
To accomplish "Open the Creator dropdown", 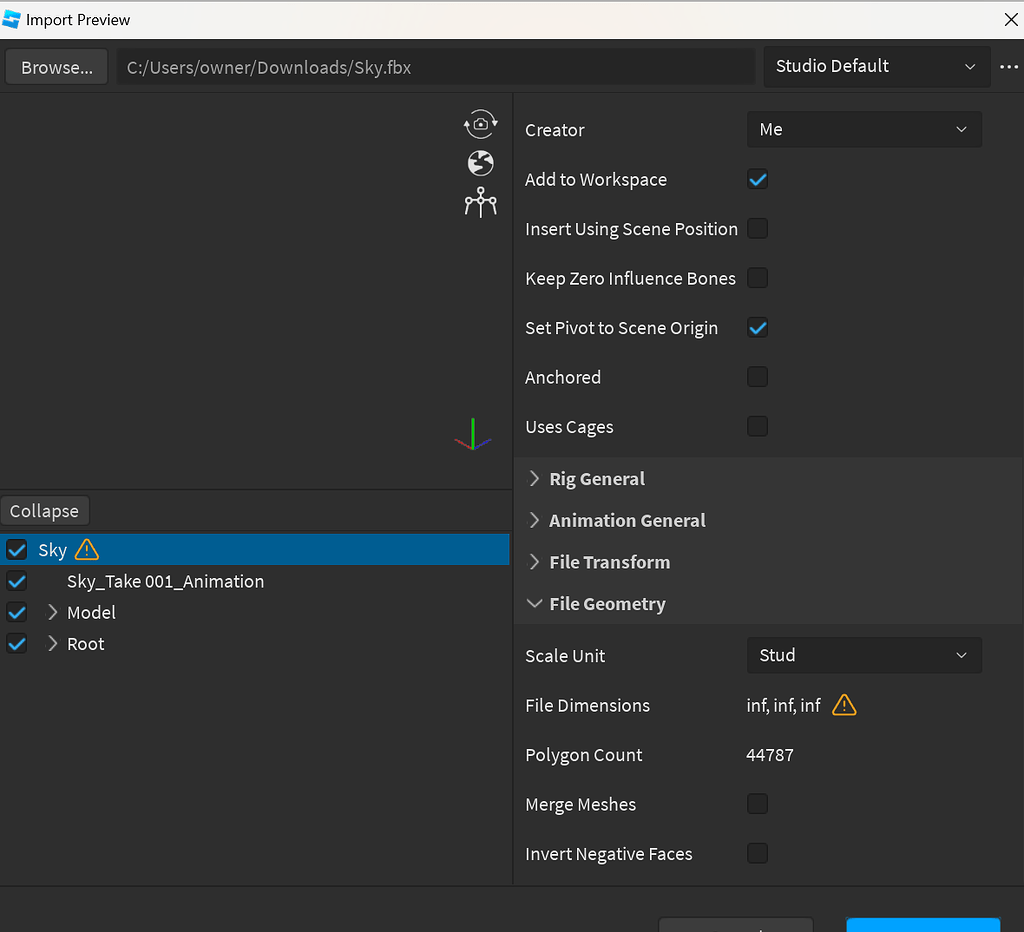I will tap(863, 129).
